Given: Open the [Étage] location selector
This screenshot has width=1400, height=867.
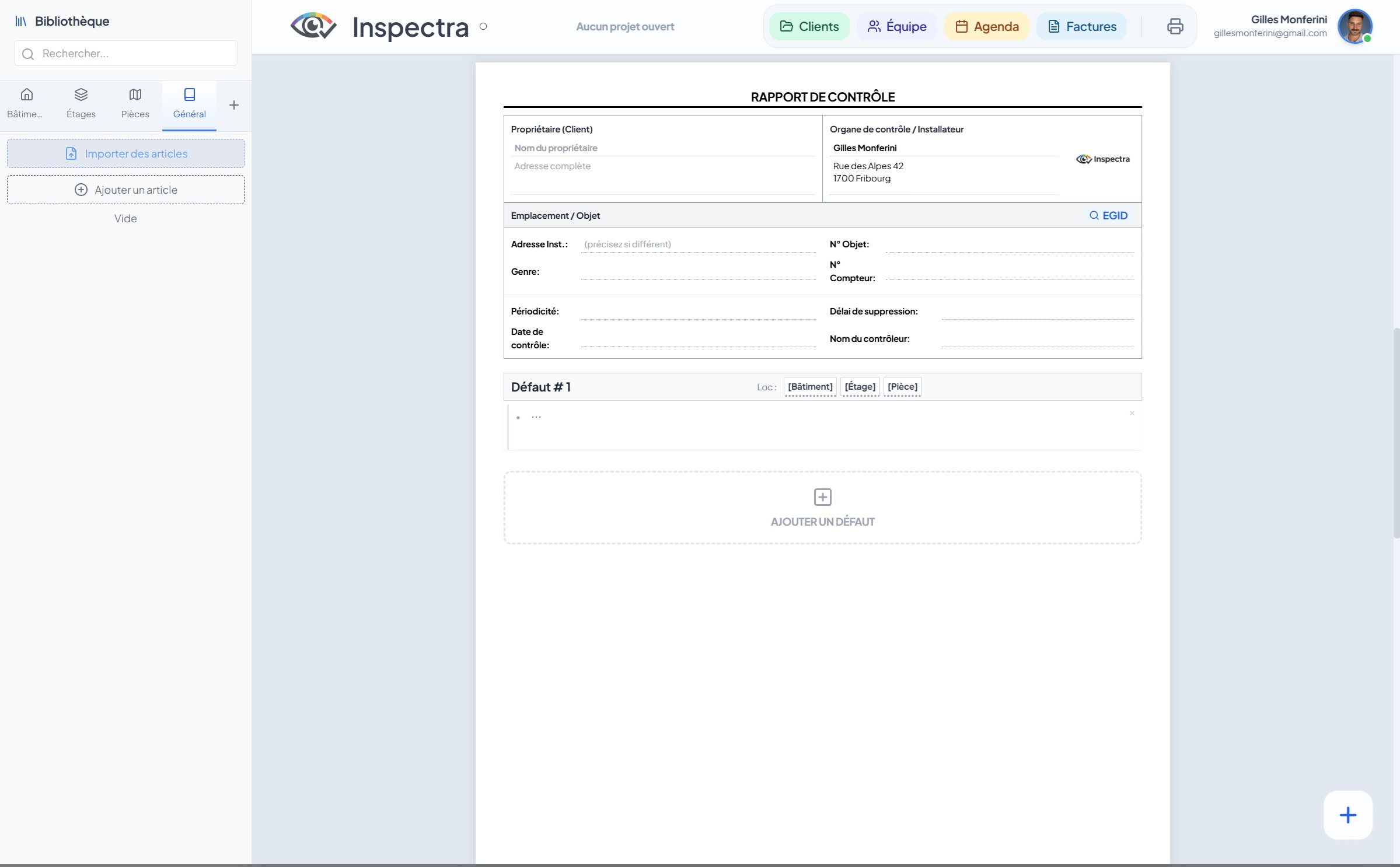Looking at the screenshot, I should click(x=860, y=387).
